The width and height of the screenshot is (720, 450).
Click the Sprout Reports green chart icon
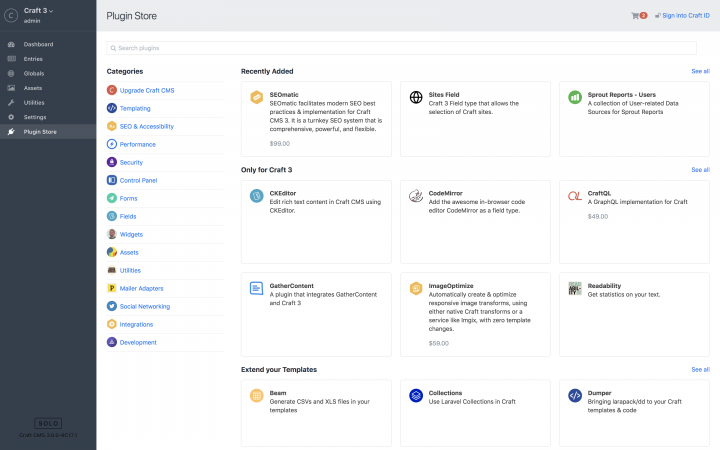[x=575, y=97]
